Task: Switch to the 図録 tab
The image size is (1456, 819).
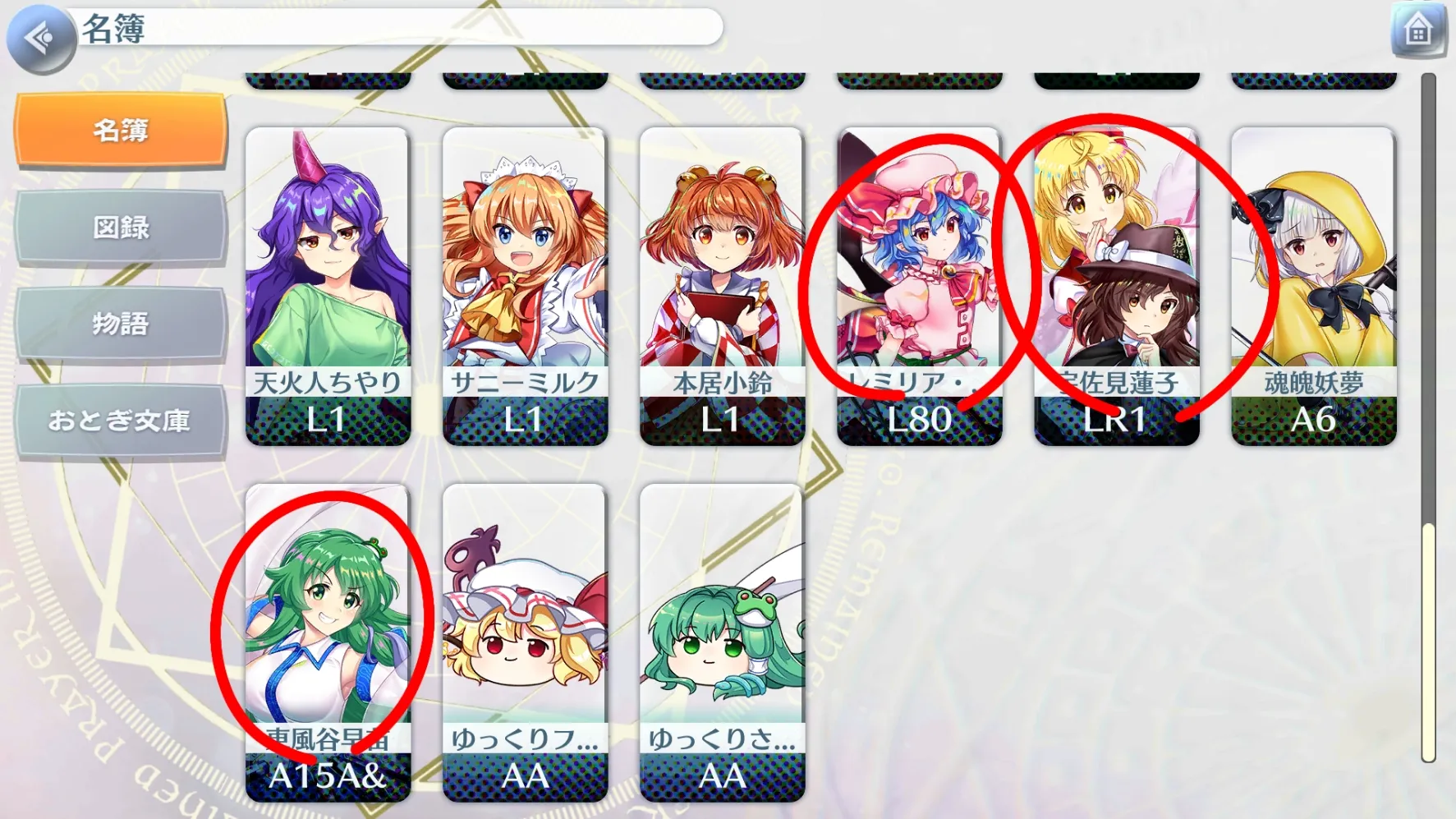Action: coord(121,227)
